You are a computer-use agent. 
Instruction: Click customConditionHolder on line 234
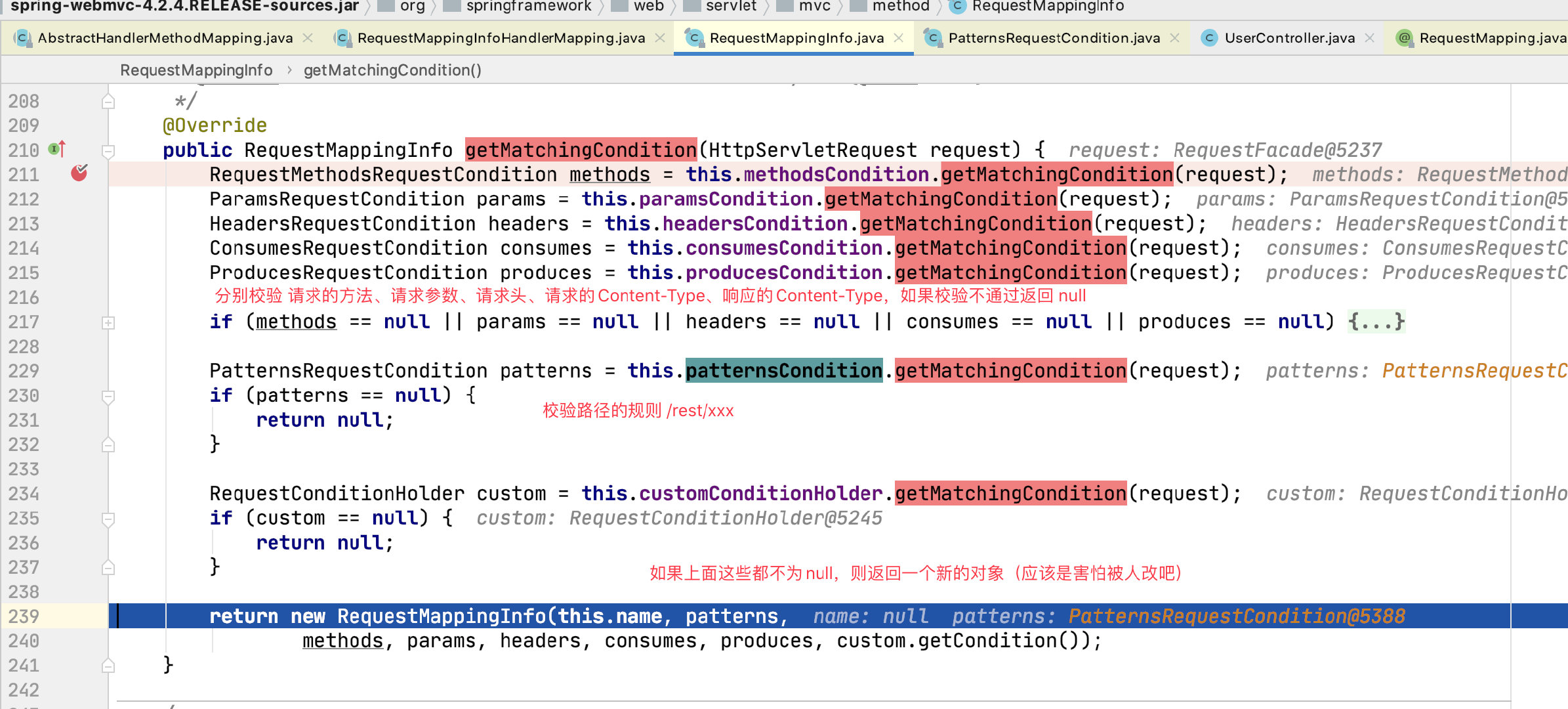tap(761, 494)
